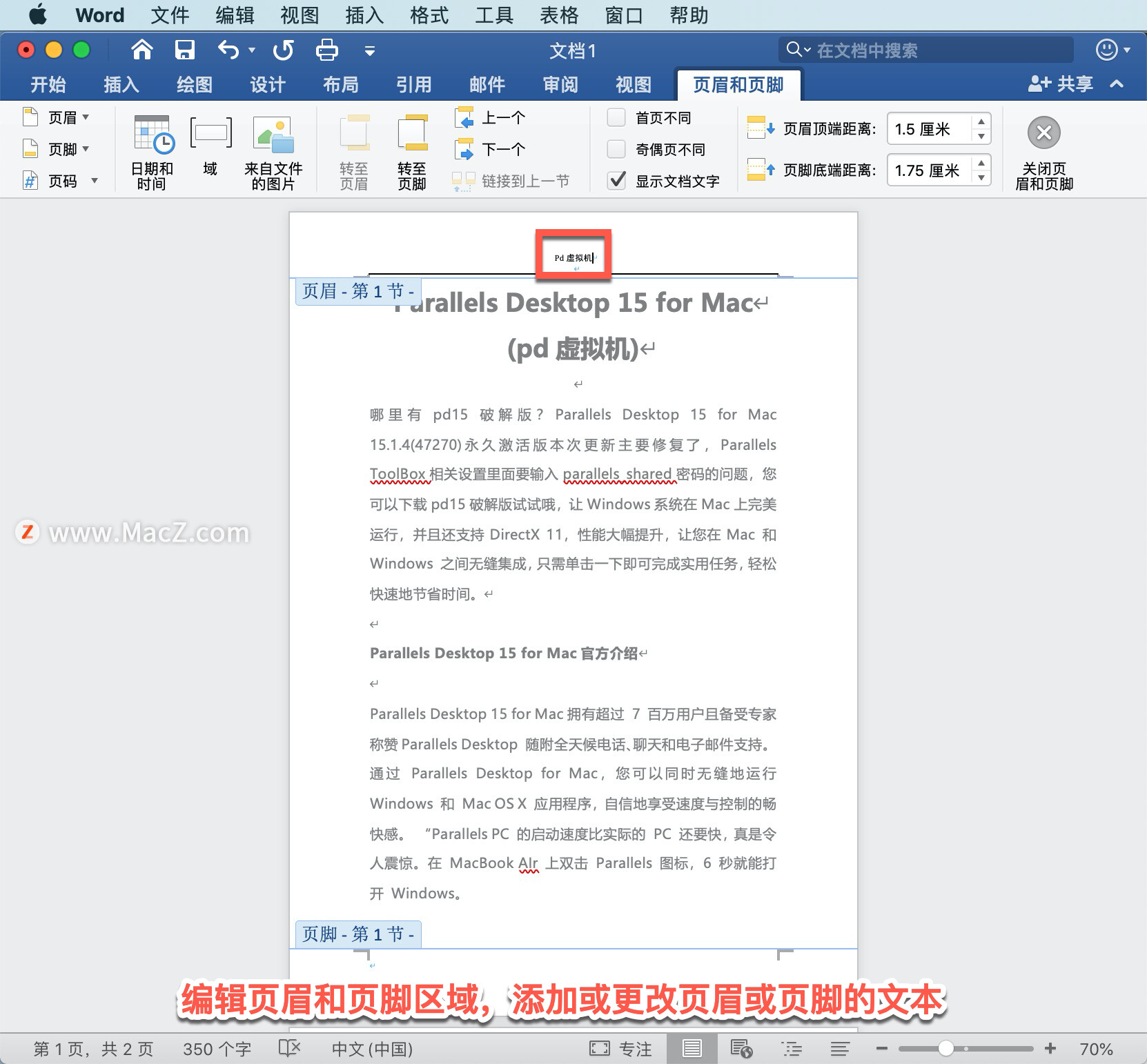
Task: Decrease header top distance stepper
Action: (981, 136)
